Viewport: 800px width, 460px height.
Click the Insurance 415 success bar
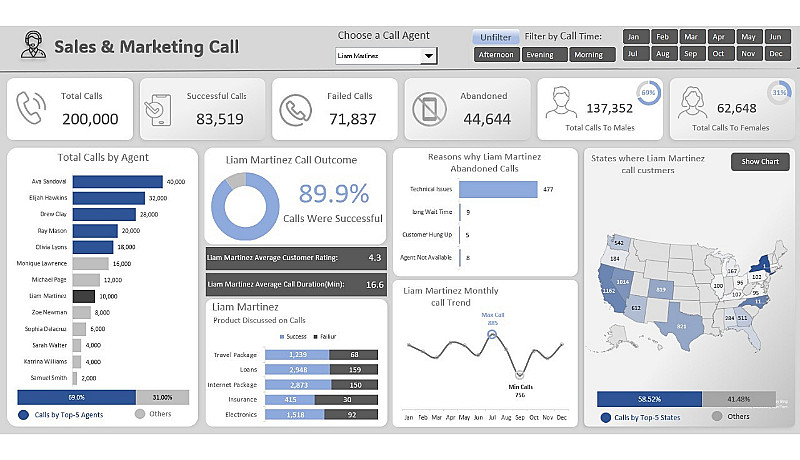coord(290,400)
